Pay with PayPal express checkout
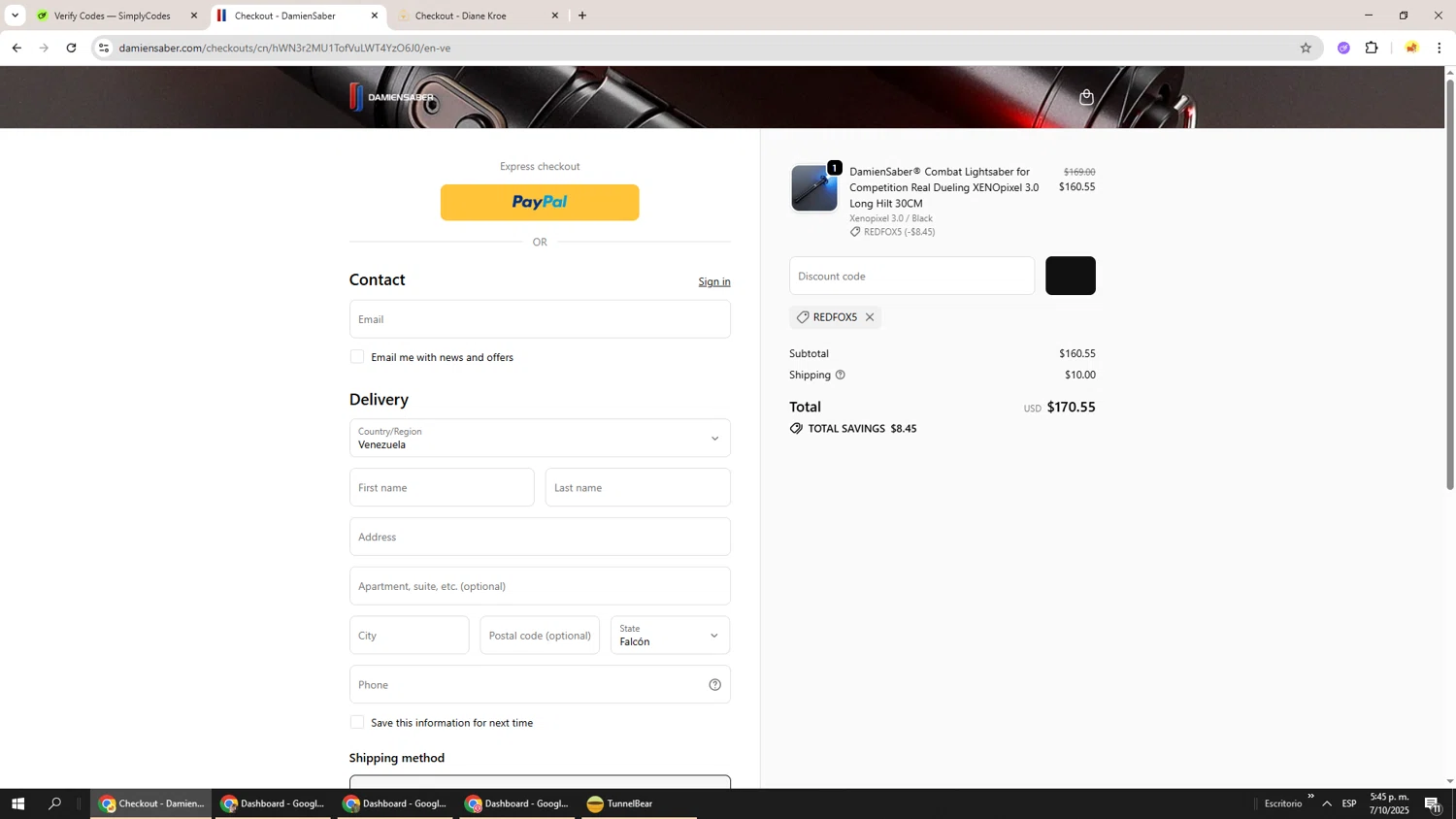 (x=540, y=203)
